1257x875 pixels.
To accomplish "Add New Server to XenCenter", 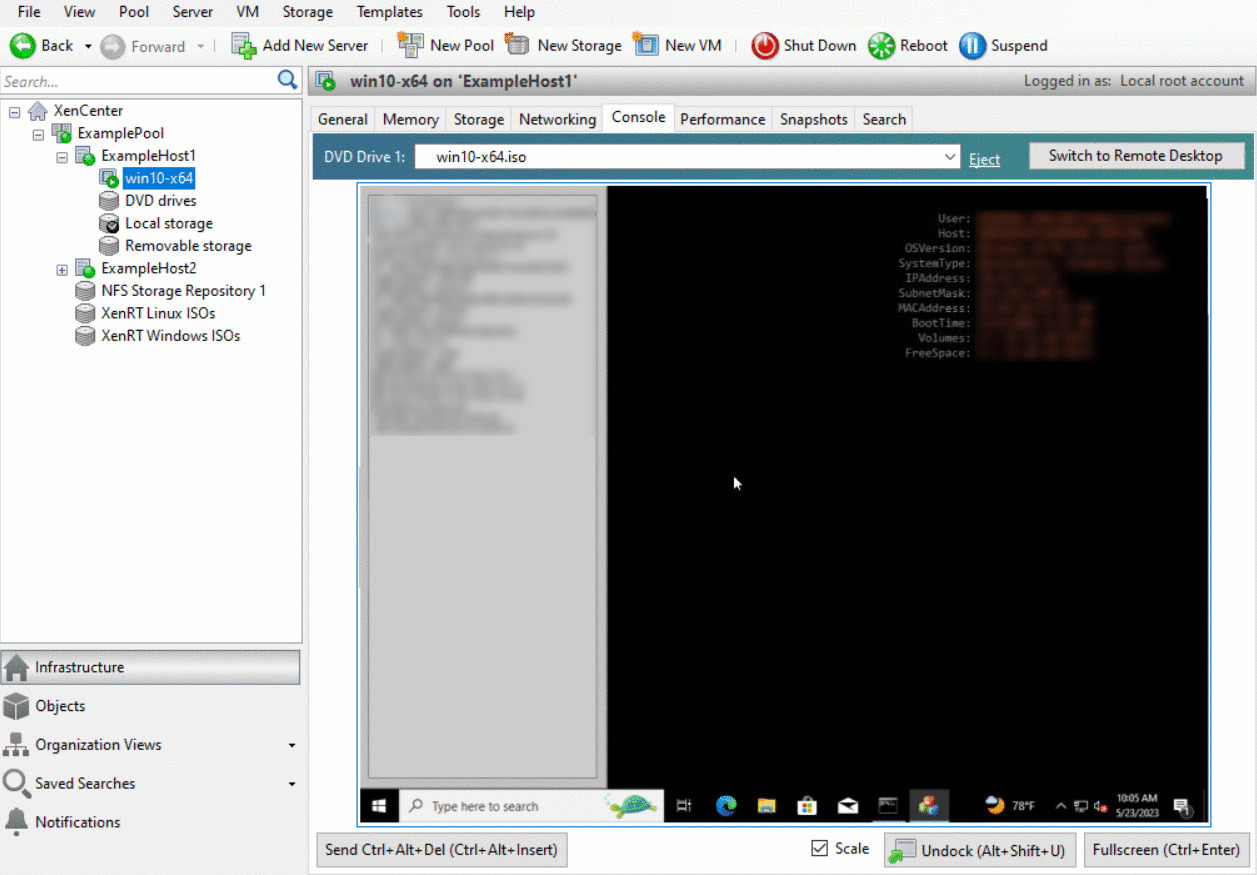I will [x=300, y=45].
